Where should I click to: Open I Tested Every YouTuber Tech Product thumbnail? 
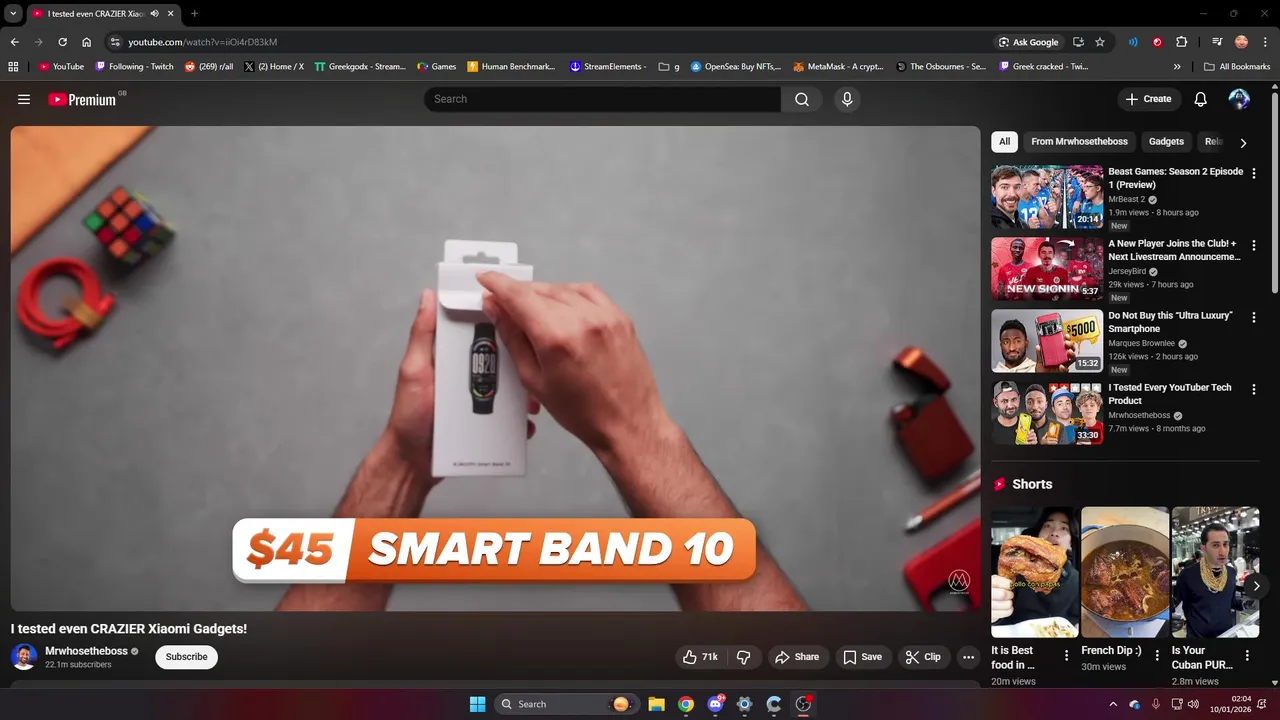pos(1047,413)
